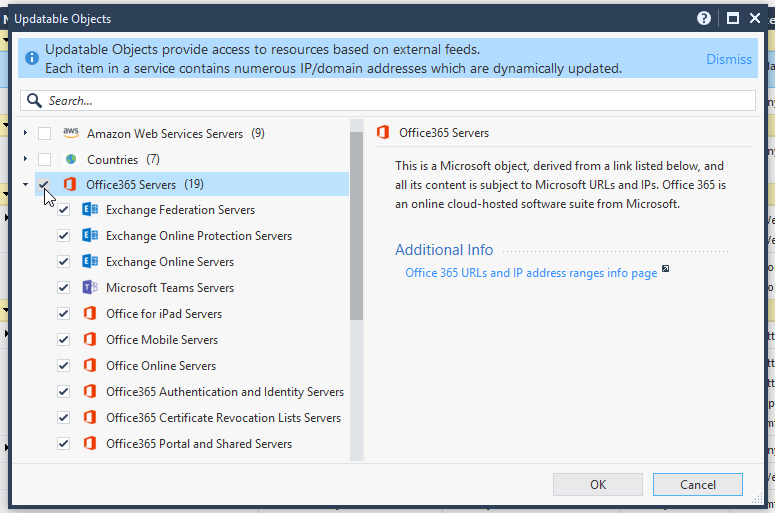Image resolution: width=775 pixels, height=513 pixels.
Task: Click Office365 Portal and Shared Servers icon
Action: pyautogui.click(x=89, y=443)
